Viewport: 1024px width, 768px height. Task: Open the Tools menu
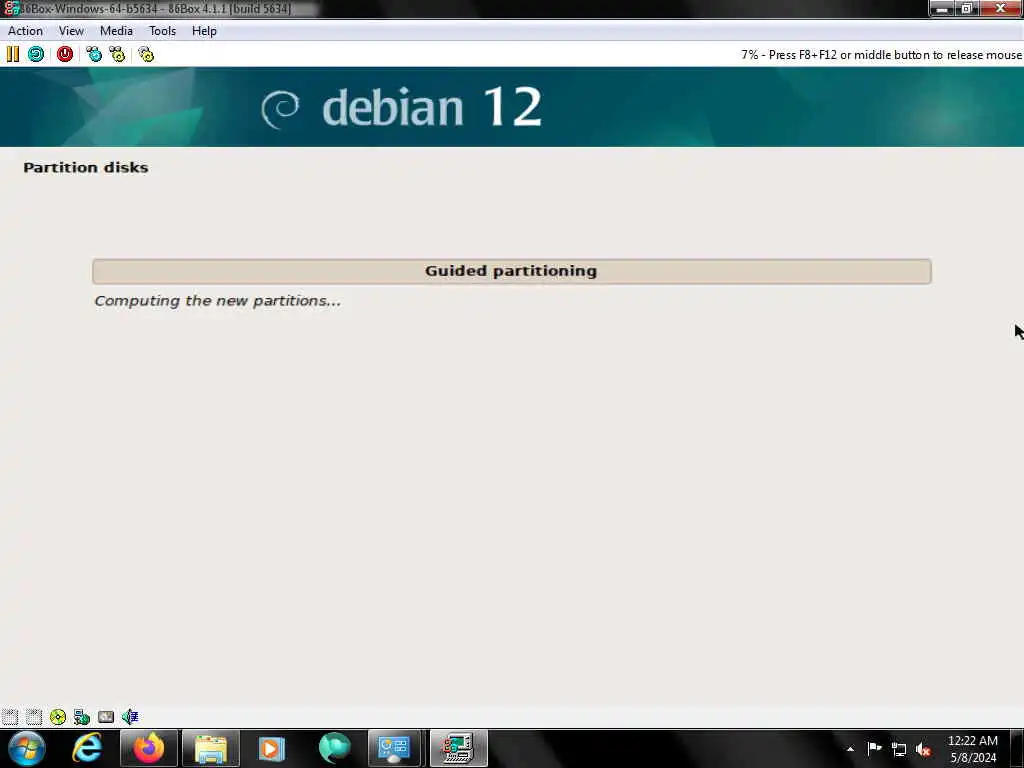[x=162, y=31]
